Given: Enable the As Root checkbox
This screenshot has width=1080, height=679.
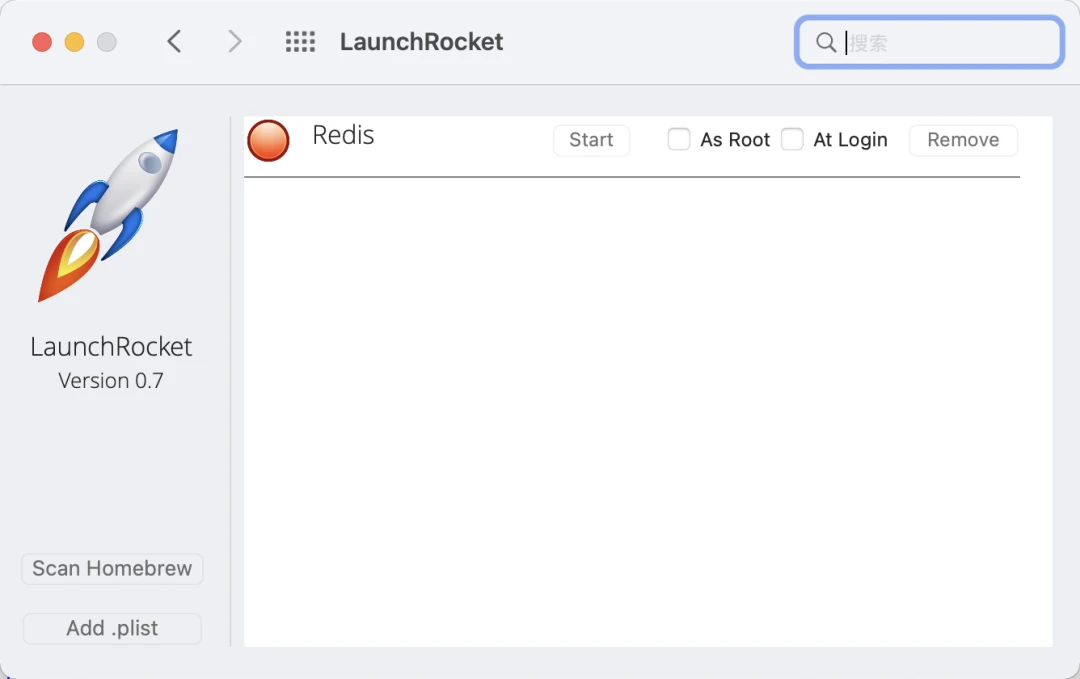Looking at the screenshot, I should [x=679, y=140].
